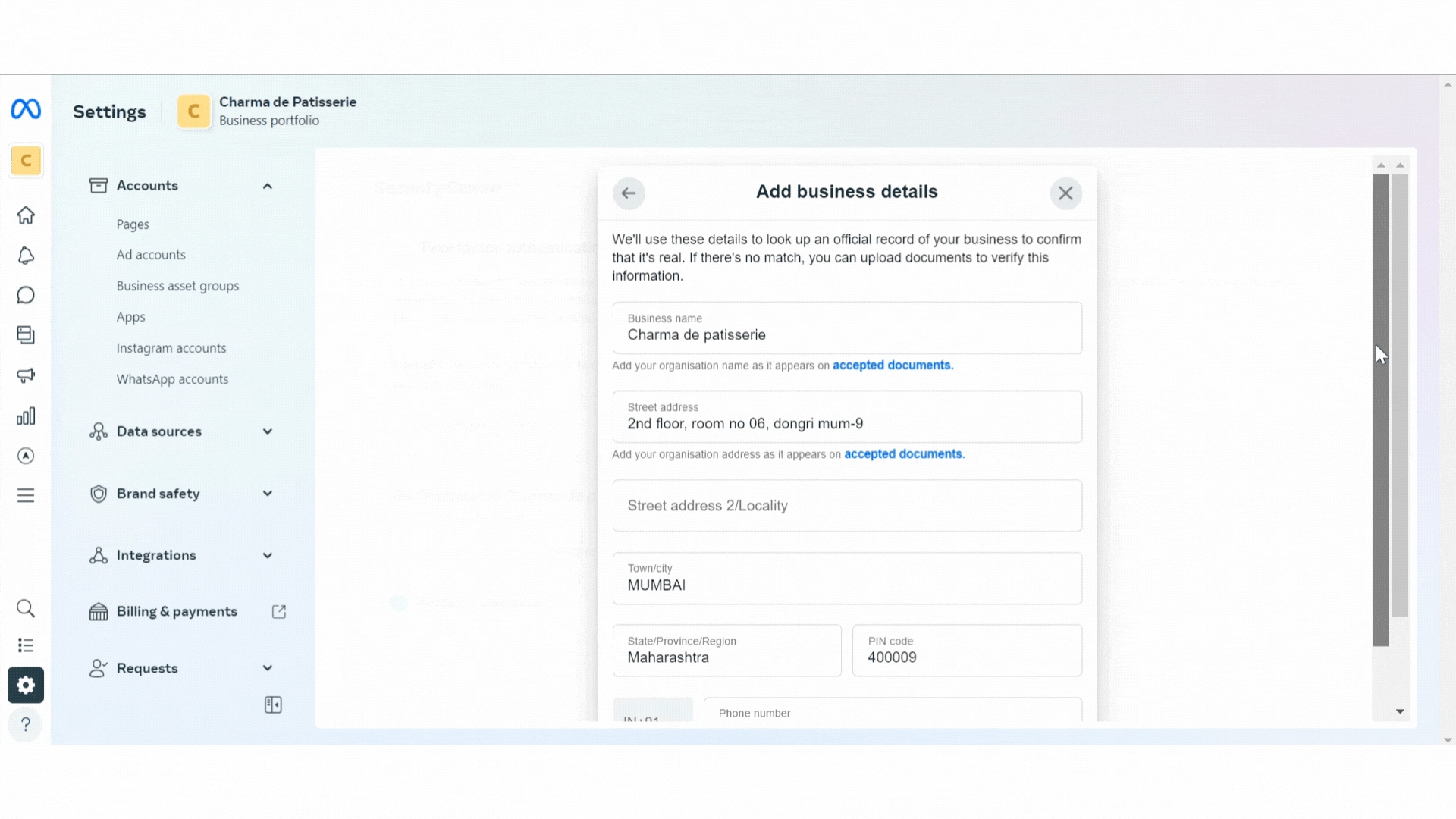Image resolution: width=1456 pixels, height=819 pixels.
Task: Collapse the Accounts section
Action: point(267,187)
